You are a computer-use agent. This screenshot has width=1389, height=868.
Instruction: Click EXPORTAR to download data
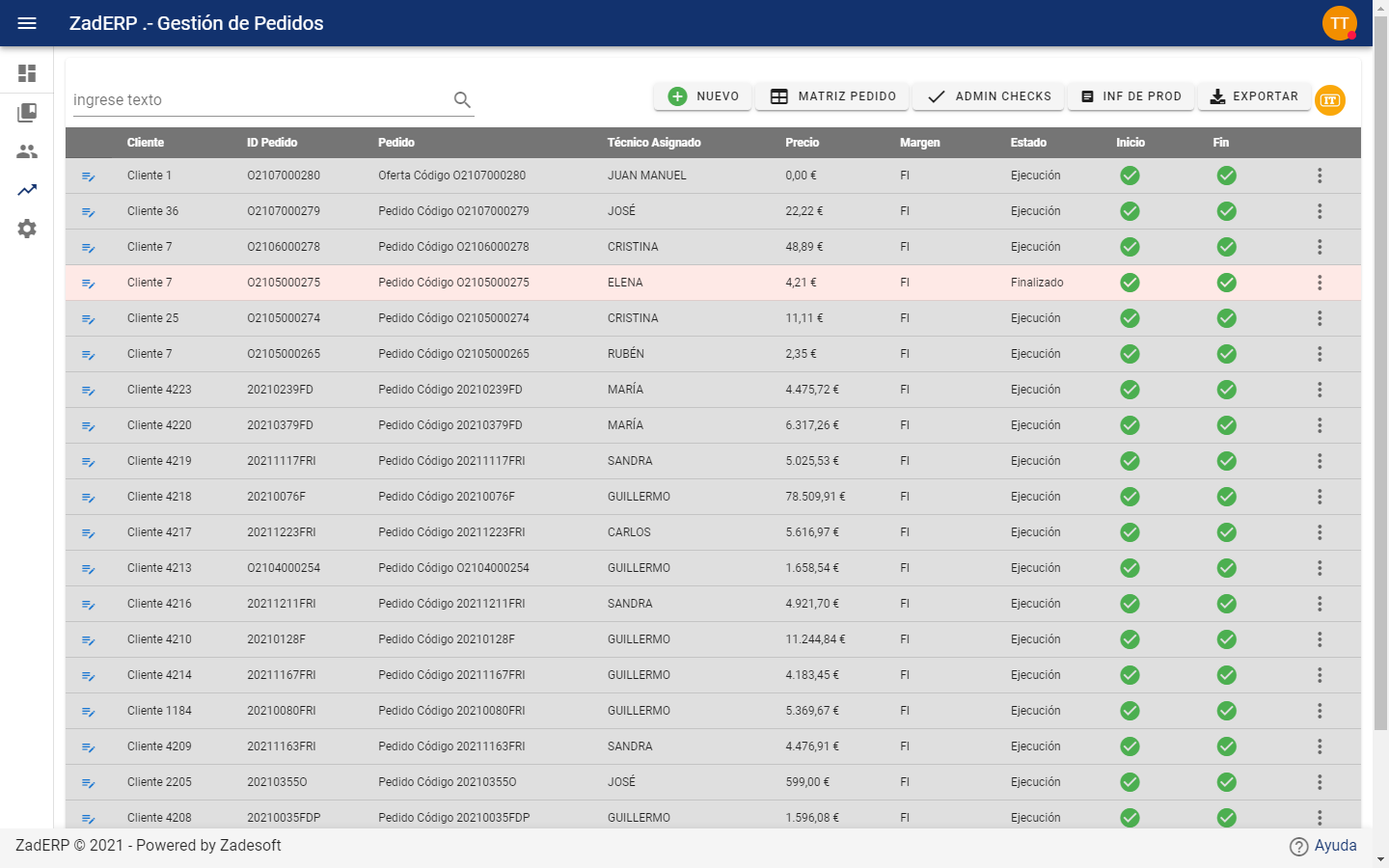(1254, 96)
